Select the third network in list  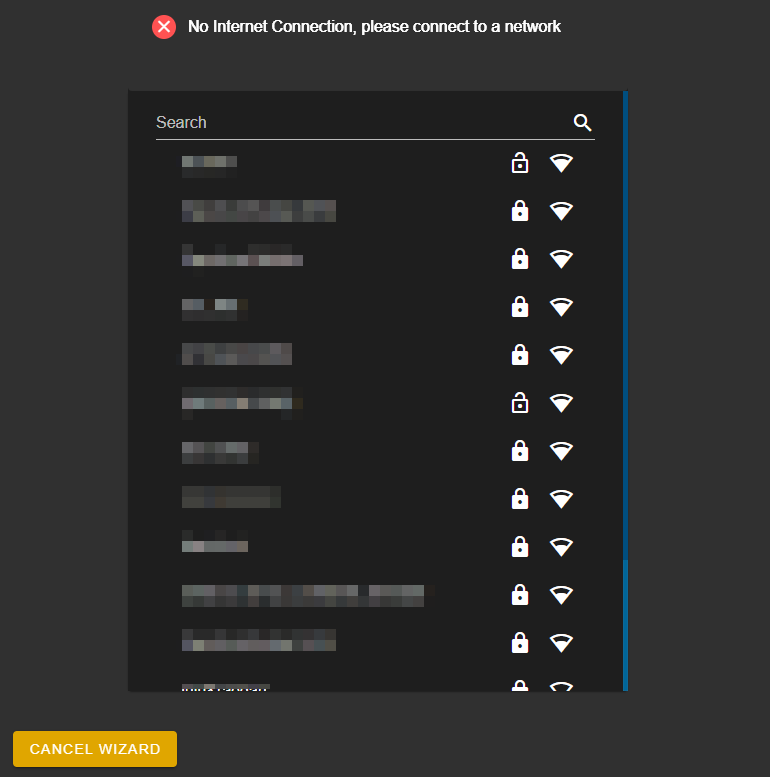click(x=375, y=259)
